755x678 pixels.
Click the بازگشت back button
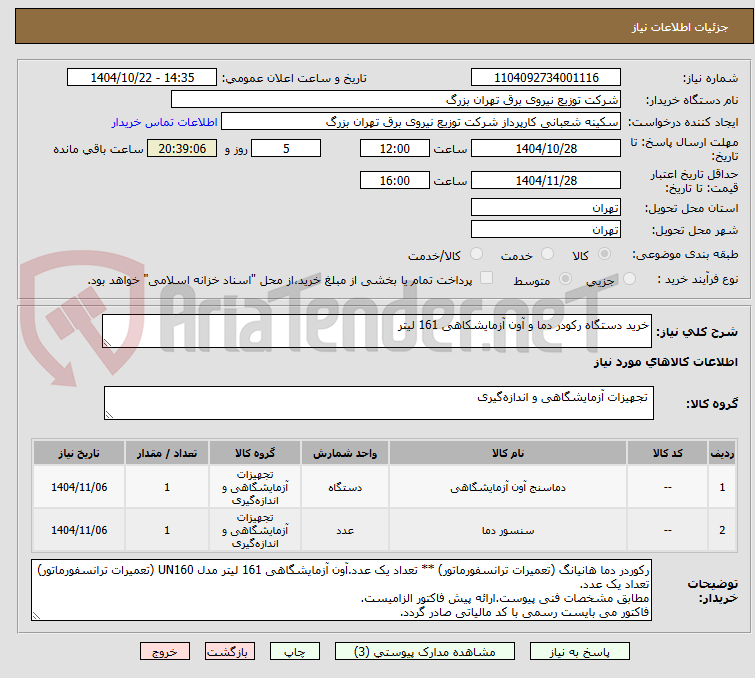click(x=230, y=652)
